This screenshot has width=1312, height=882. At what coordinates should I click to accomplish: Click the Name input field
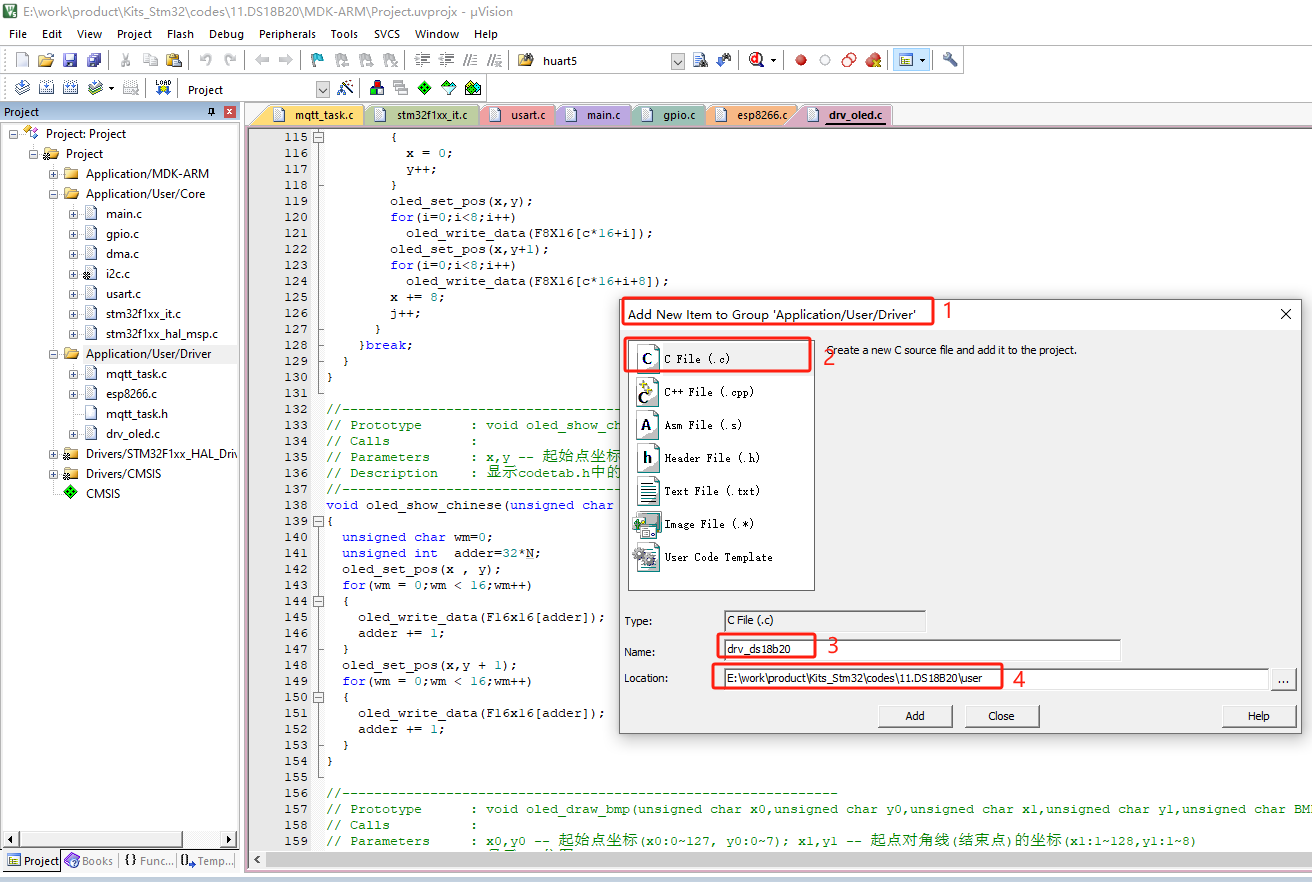click(x=922, y=650)
